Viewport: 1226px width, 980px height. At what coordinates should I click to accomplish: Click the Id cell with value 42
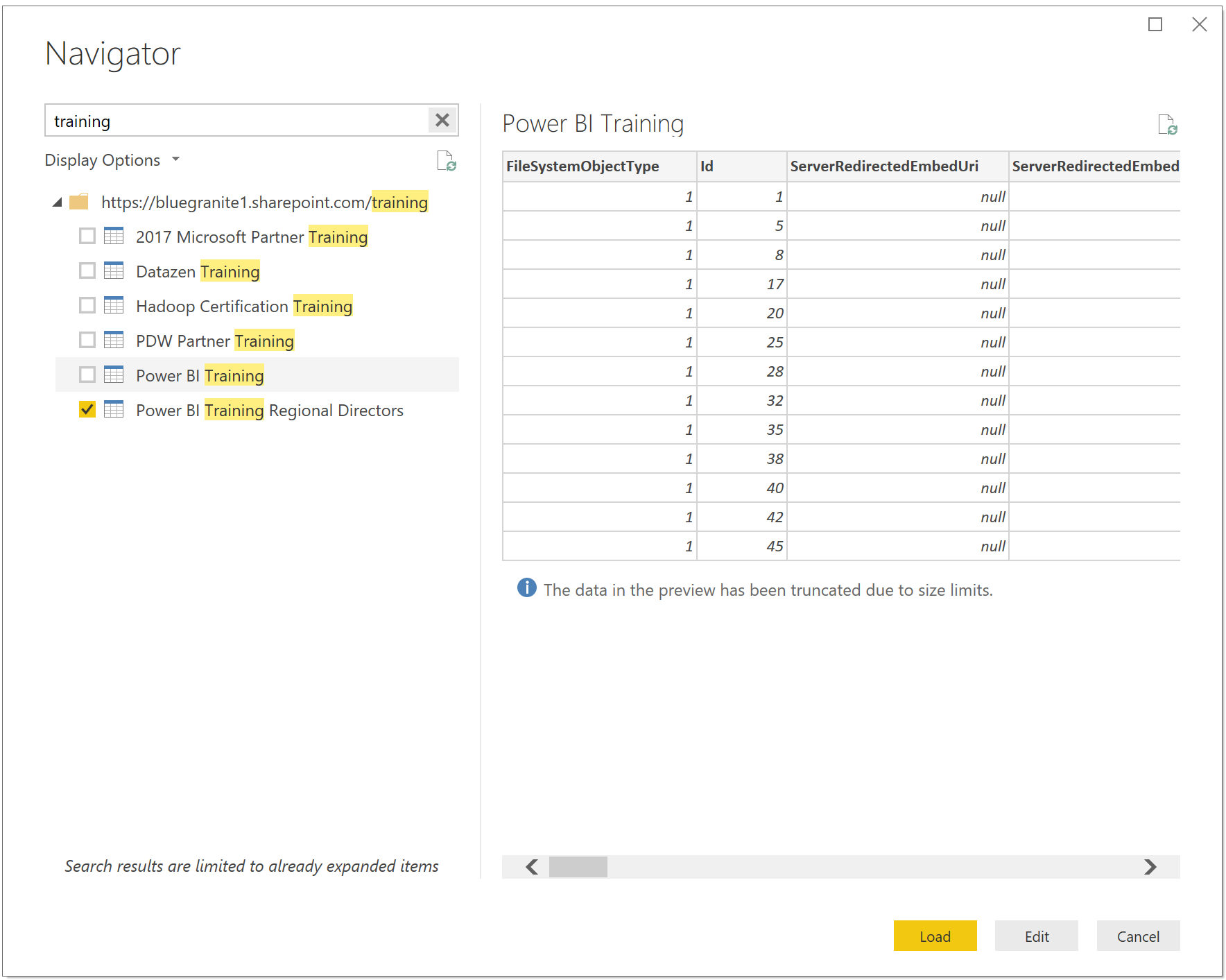742,517
